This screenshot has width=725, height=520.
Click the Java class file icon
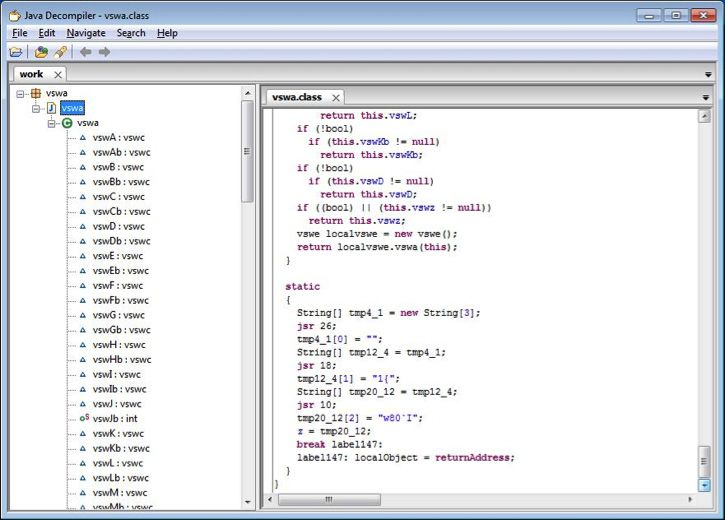[51, 108]
